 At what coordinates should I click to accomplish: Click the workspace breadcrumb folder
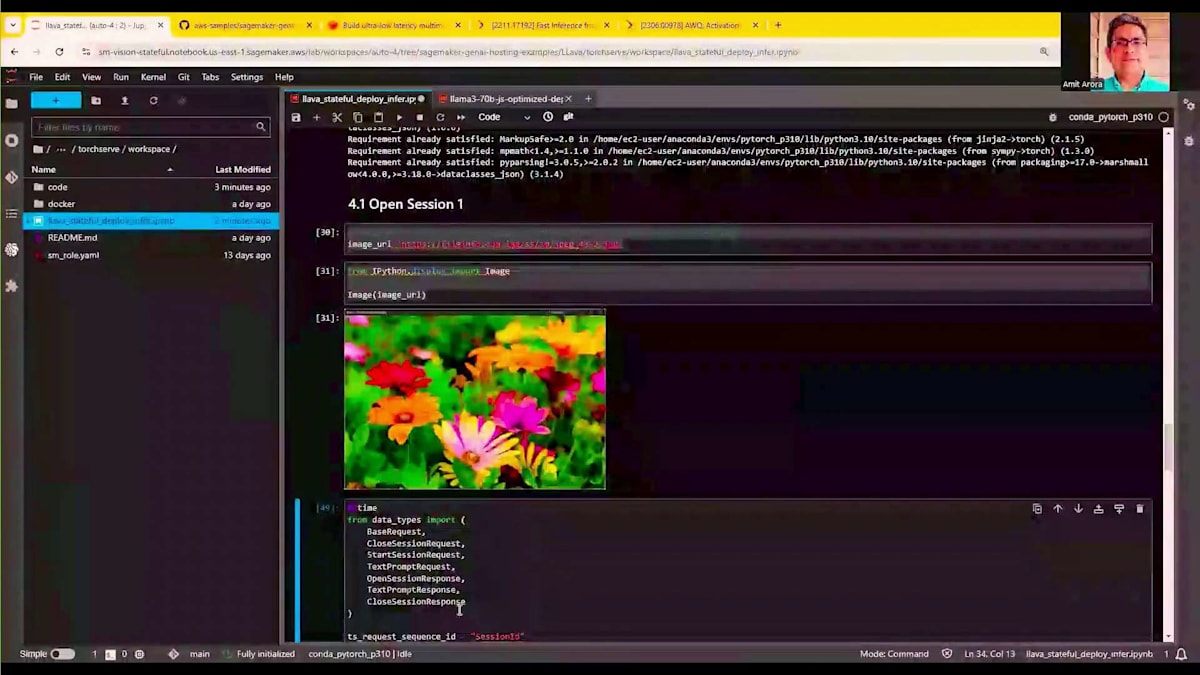pos(148,149)
